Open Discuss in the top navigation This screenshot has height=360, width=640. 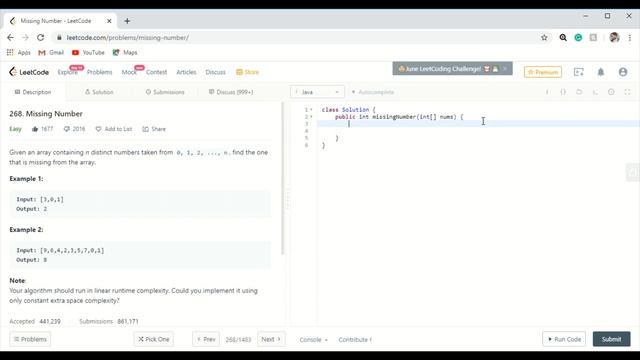216,72
